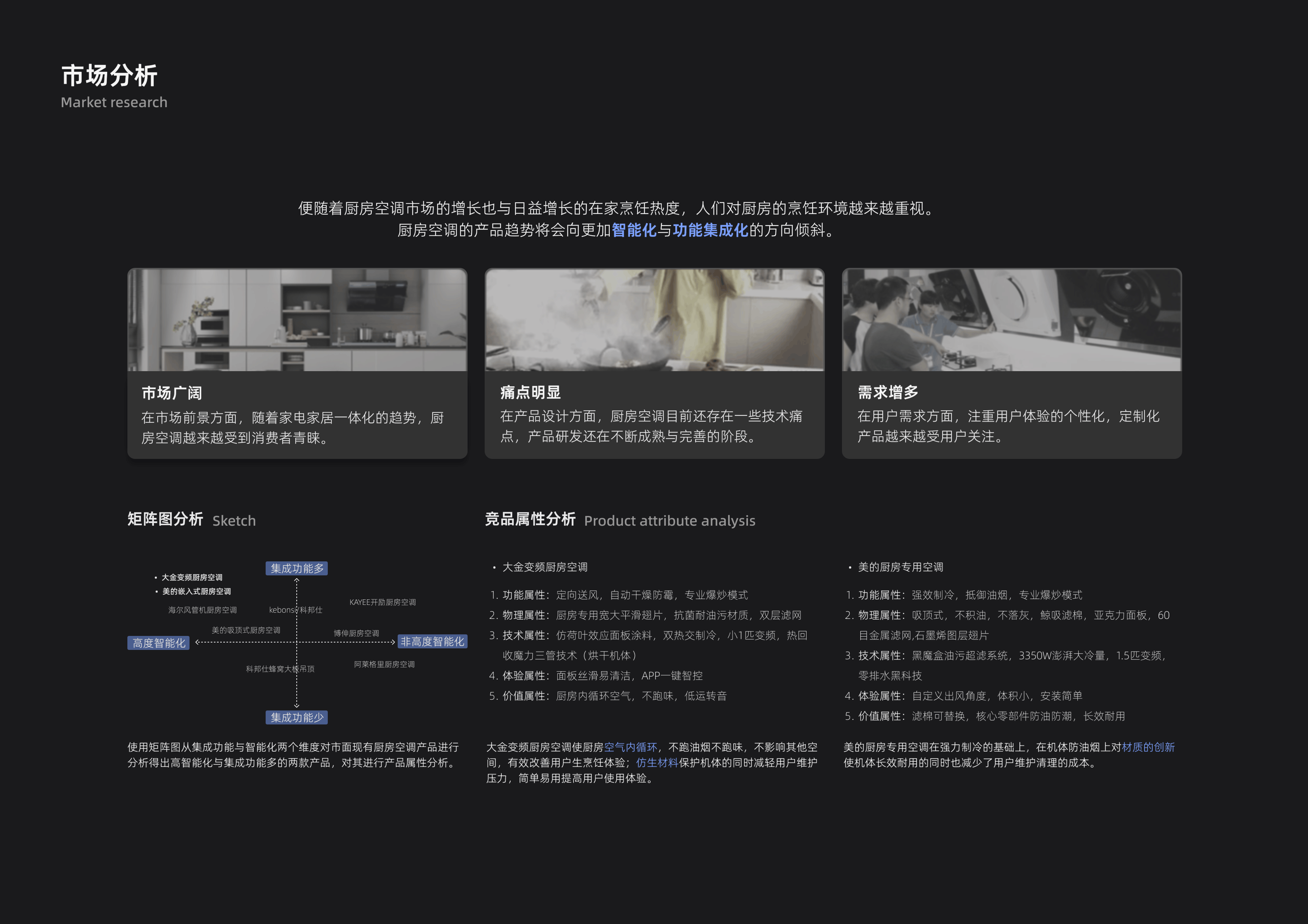Image resolution: width=1308 pixels, height=924 pixels.
Task: Click the blue 空气内循环 text
Action: 630,747
